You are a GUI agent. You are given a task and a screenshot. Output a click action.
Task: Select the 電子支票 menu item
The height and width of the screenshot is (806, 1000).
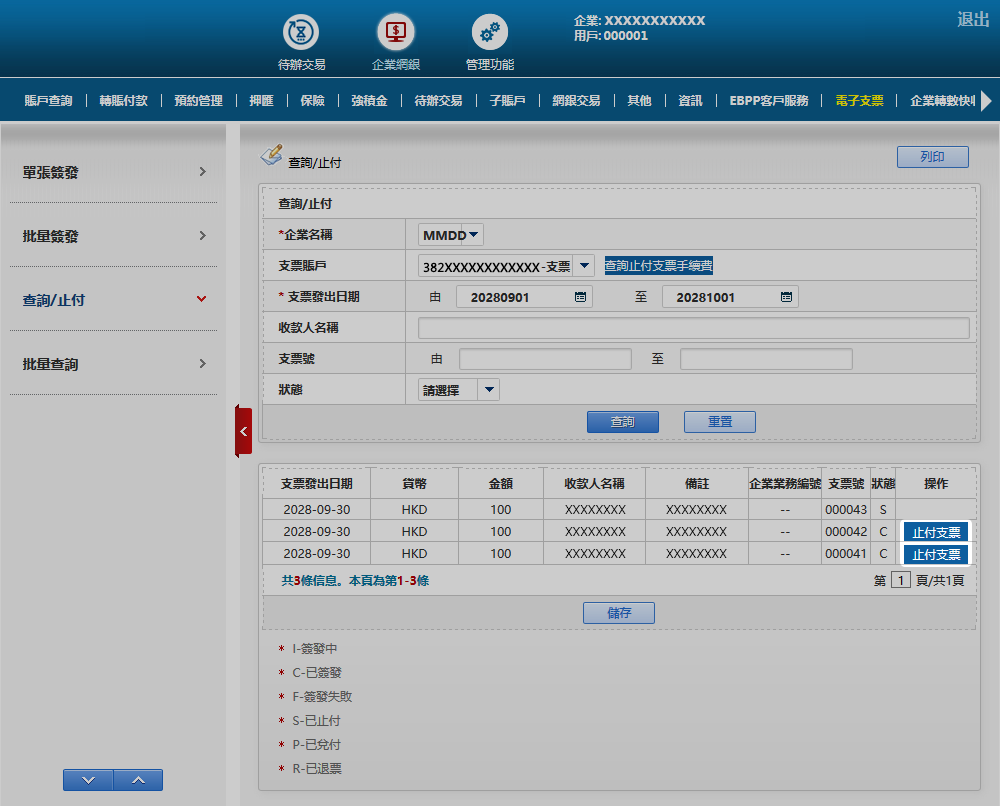click(x=859, y=101)
